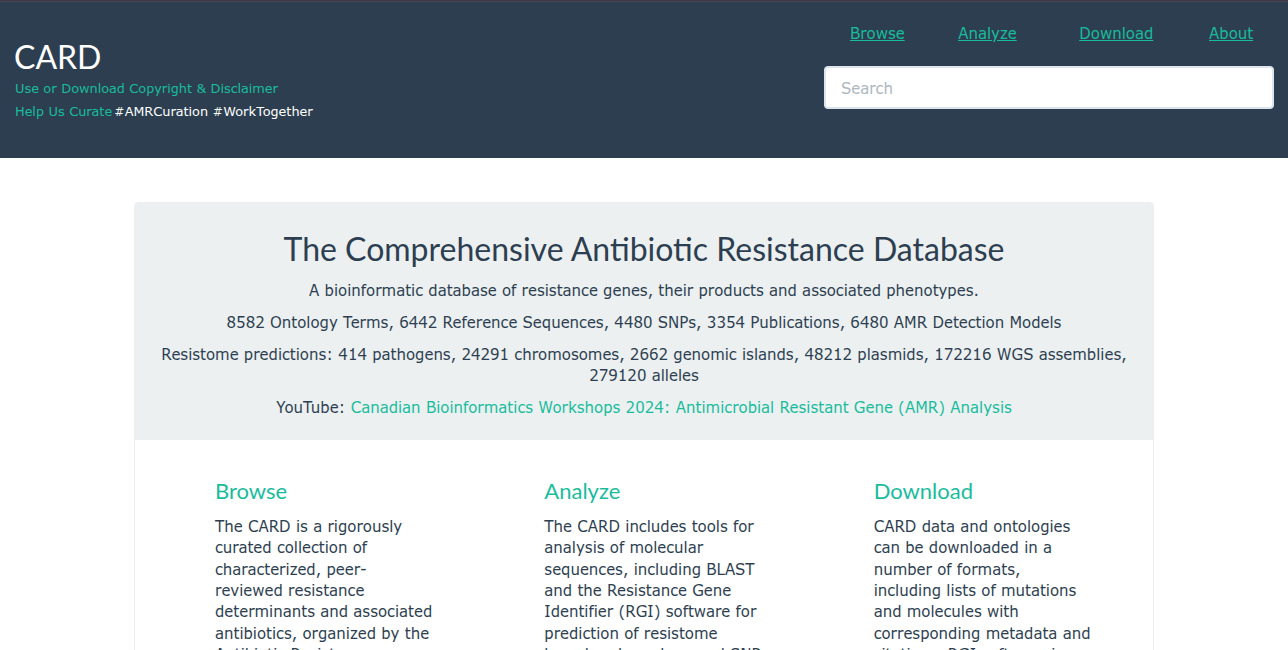
Task: Open the Use or Download Copyright & Disclaimer link
Action: pos(146,88)
